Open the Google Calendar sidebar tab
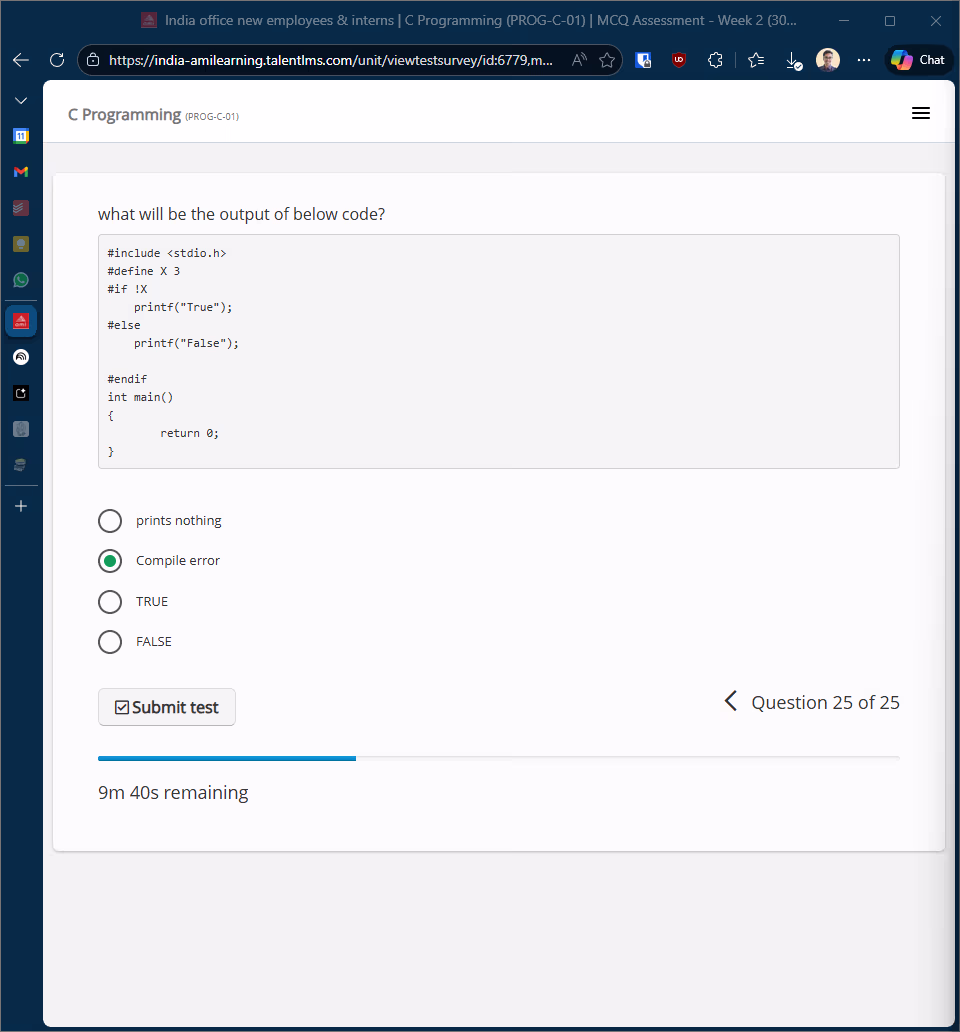Viewport: 960px width, 1032px height. pyautogui.click(x=21, y=136)
